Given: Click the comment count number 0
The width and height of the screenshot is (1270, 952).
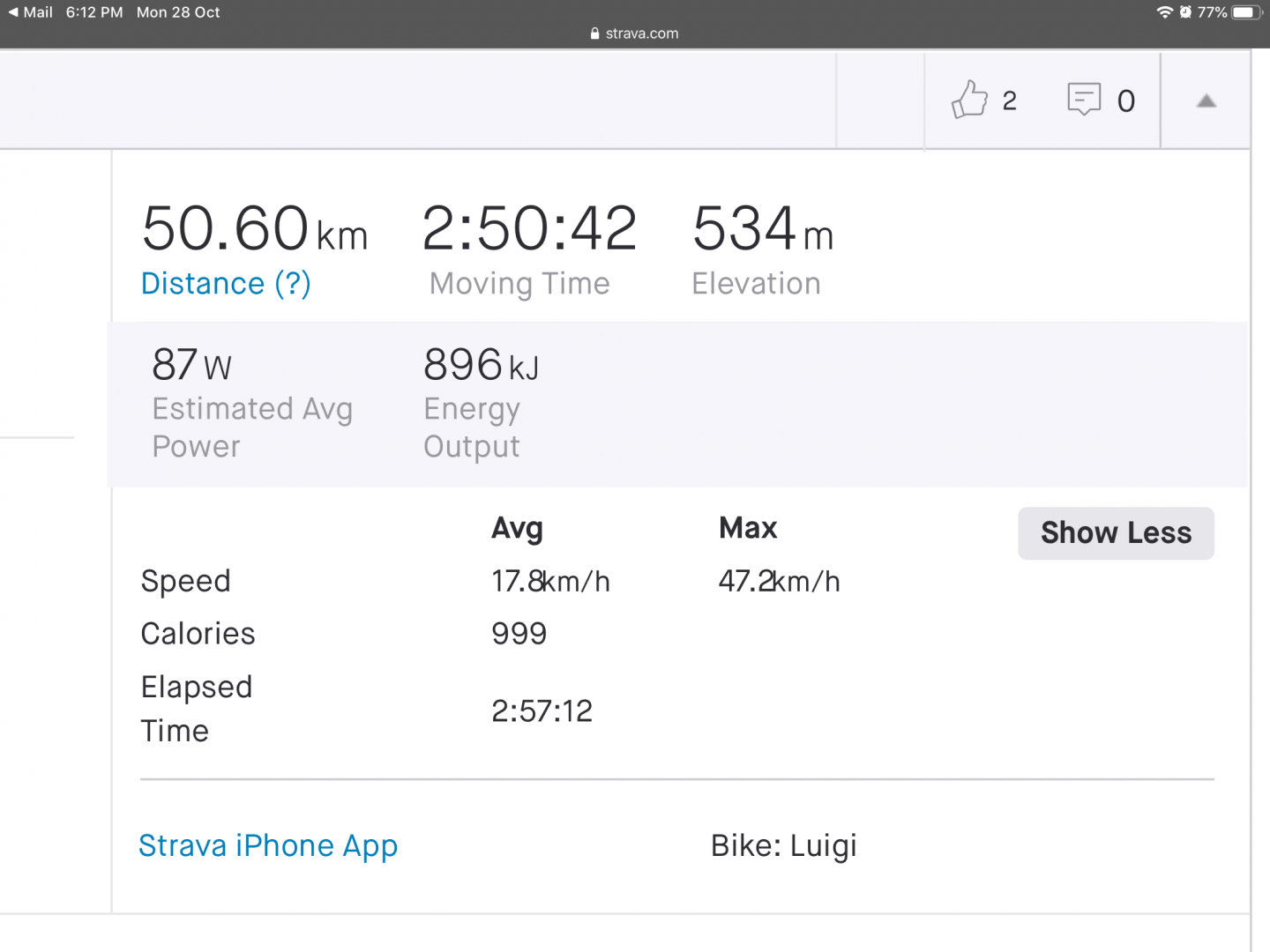Looking at the screenshot, I should click(1126, 101).
